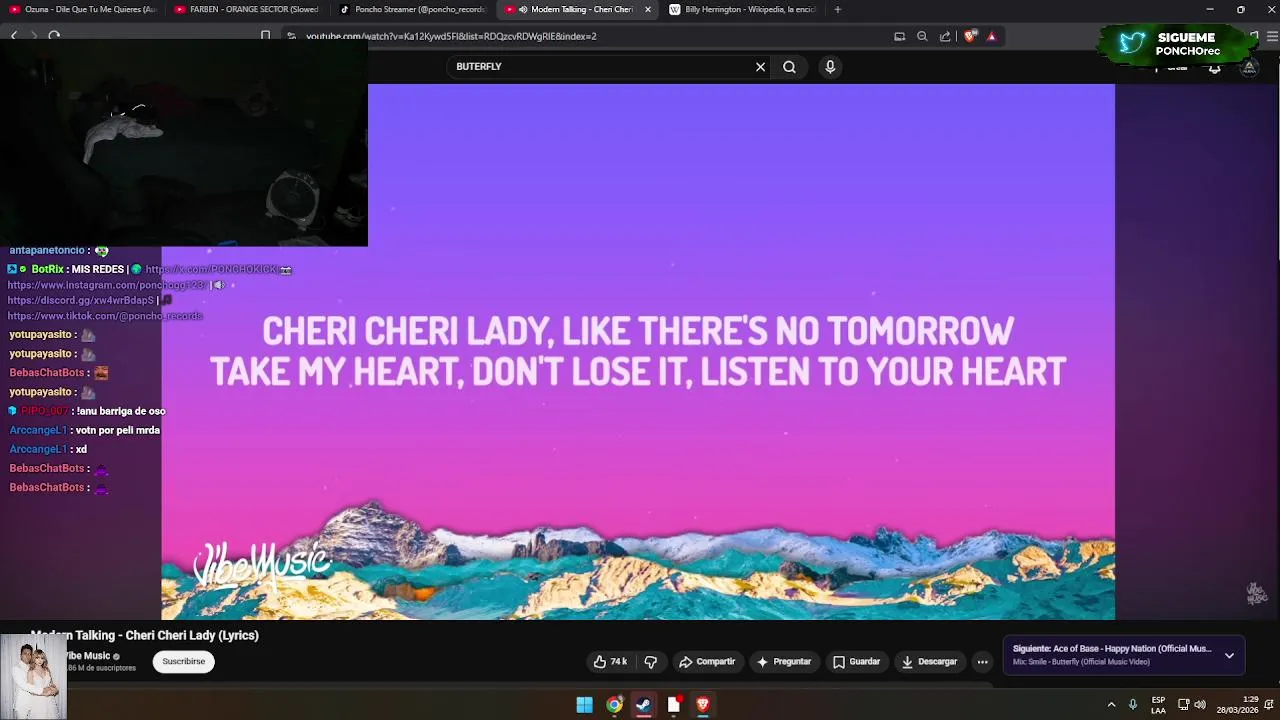The width and height of the screenshot is (1280, 720).
Task: Open the YouTube account avatar menu
Action: pyautogui.click(x=1249, y=68)
